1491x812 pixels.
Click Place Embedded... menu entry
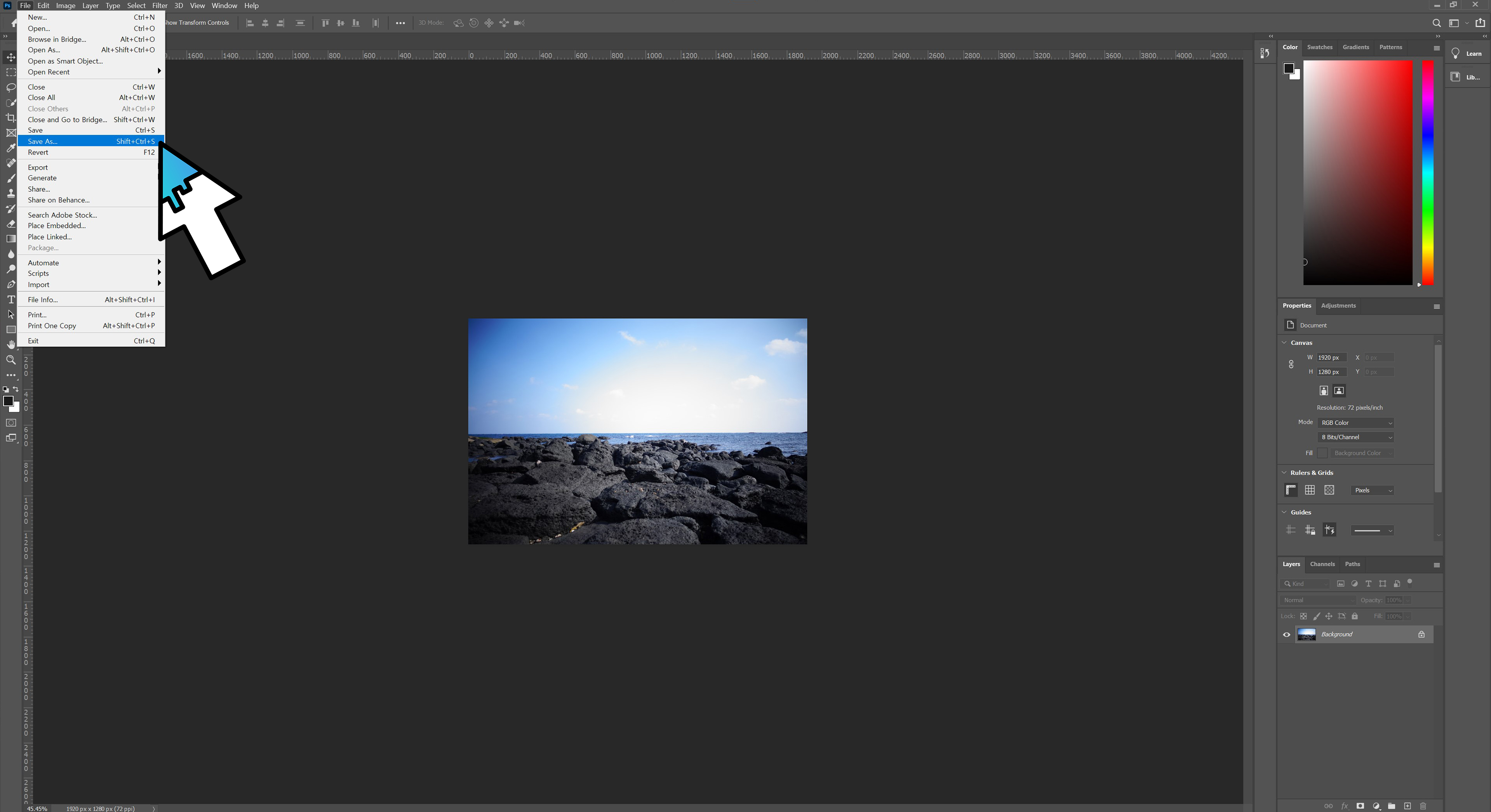point(57,226)
